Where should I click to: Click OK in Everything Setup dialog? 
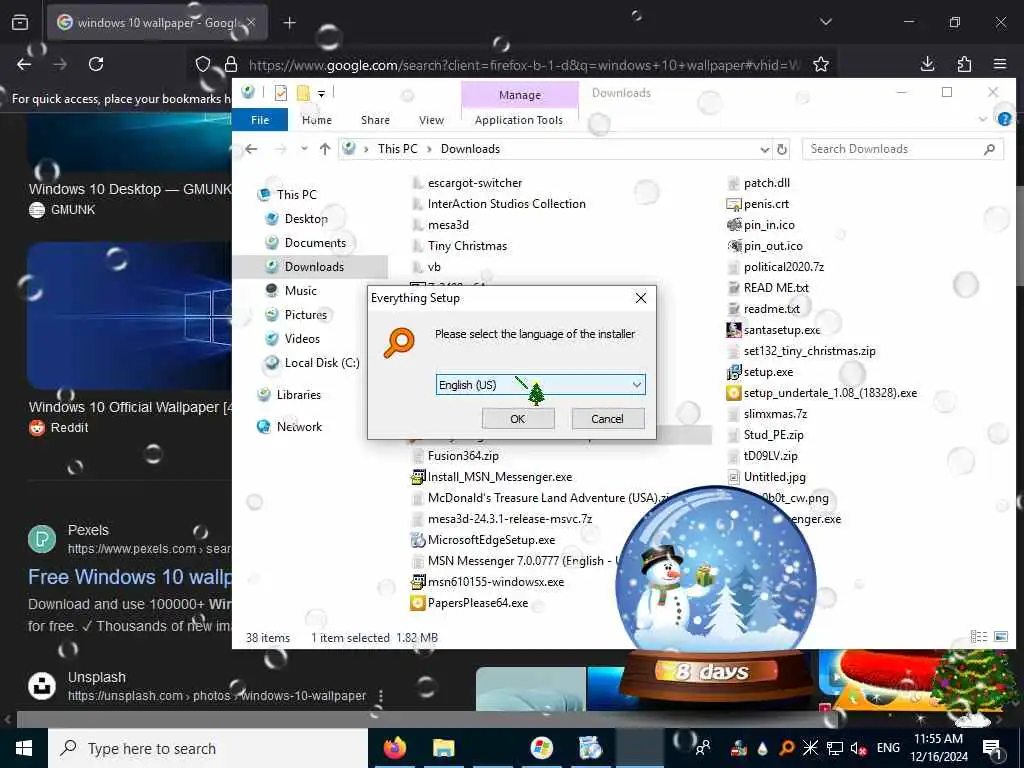click(518, 419)
